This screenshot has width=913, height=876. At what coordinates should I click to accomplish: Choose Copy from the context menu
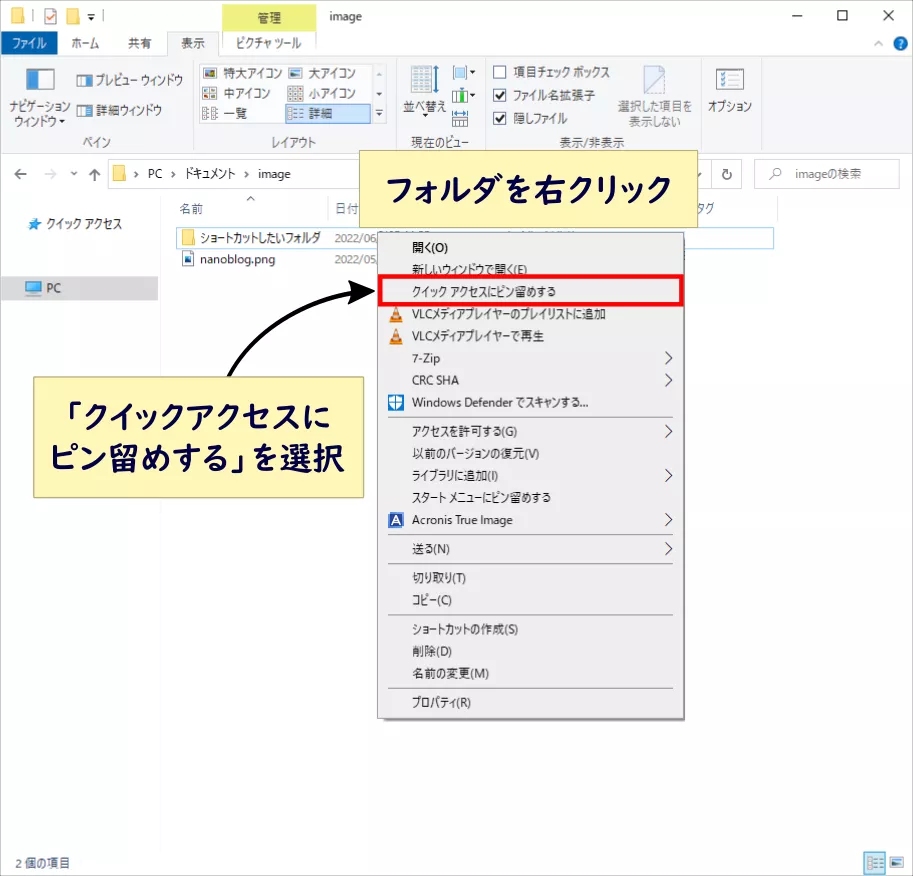(x=530, y=601)
